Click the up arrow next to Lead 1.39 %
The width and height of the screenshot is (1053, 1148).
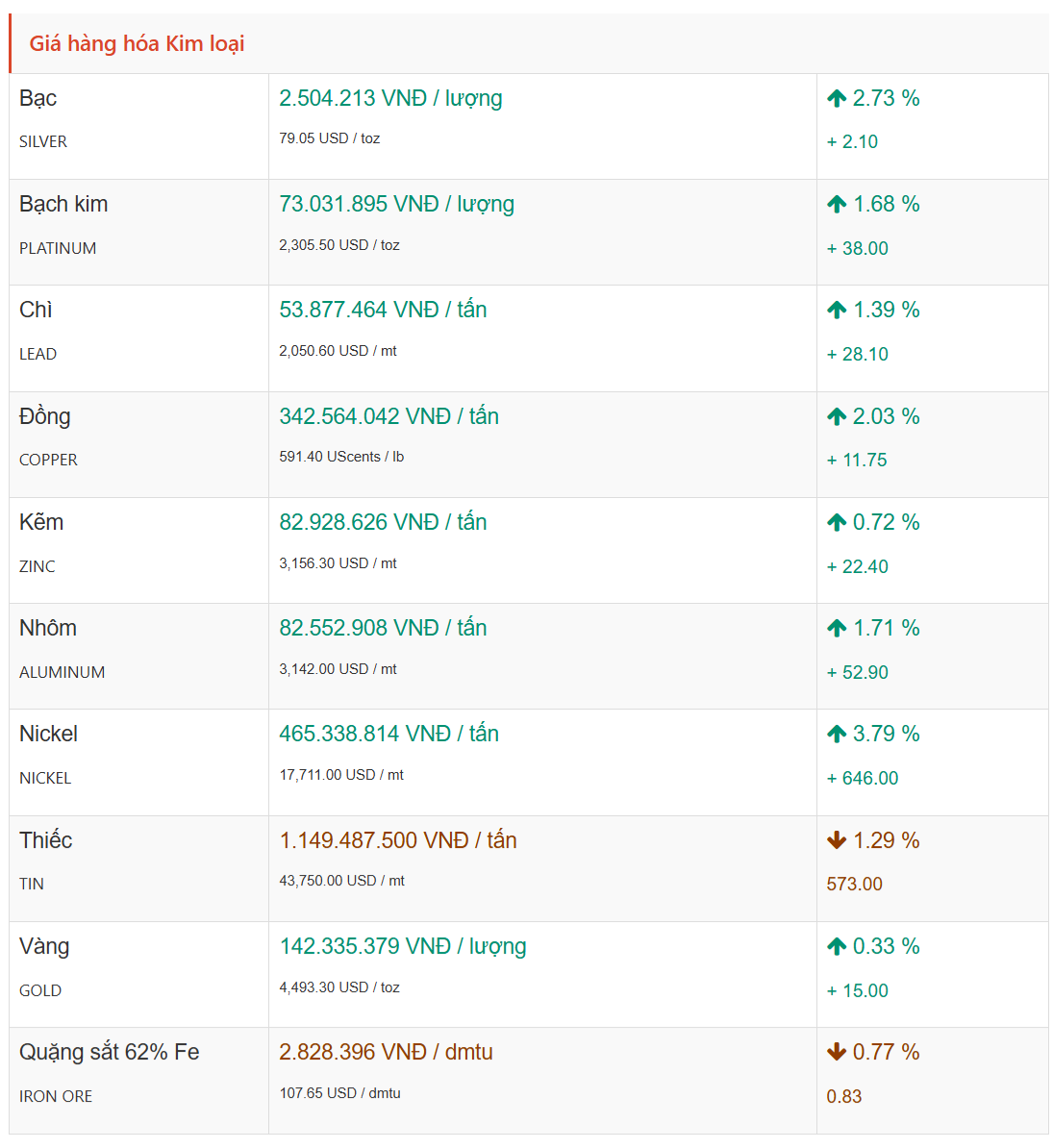[x=837, y=310]
